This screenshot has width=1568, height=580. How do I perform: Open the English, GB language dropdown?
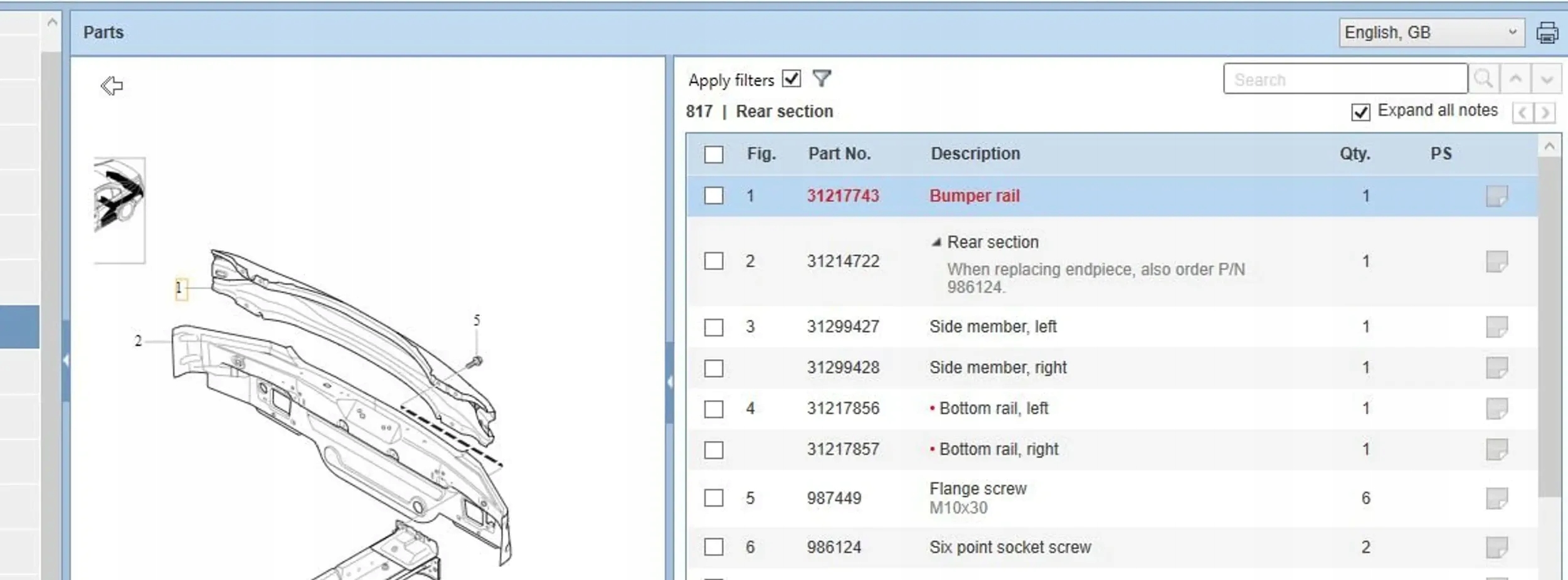pos(1432,33)
